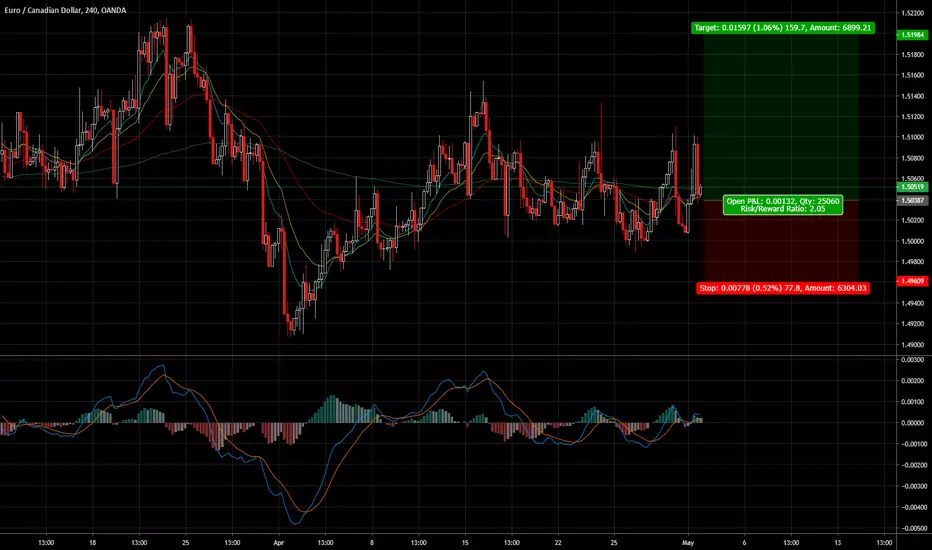
Task: Click the gray 1.50387 entry price tag
Action: pos(912,201)
